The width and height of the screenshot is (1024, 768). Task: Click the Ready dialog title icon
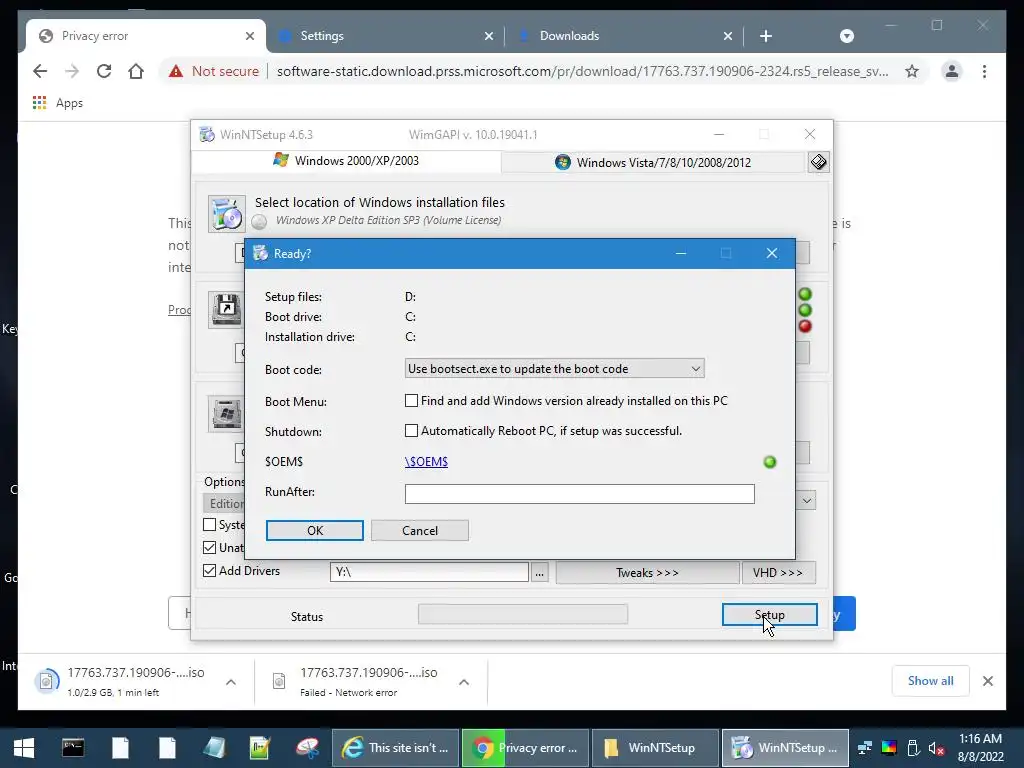(x=261, y=253)
